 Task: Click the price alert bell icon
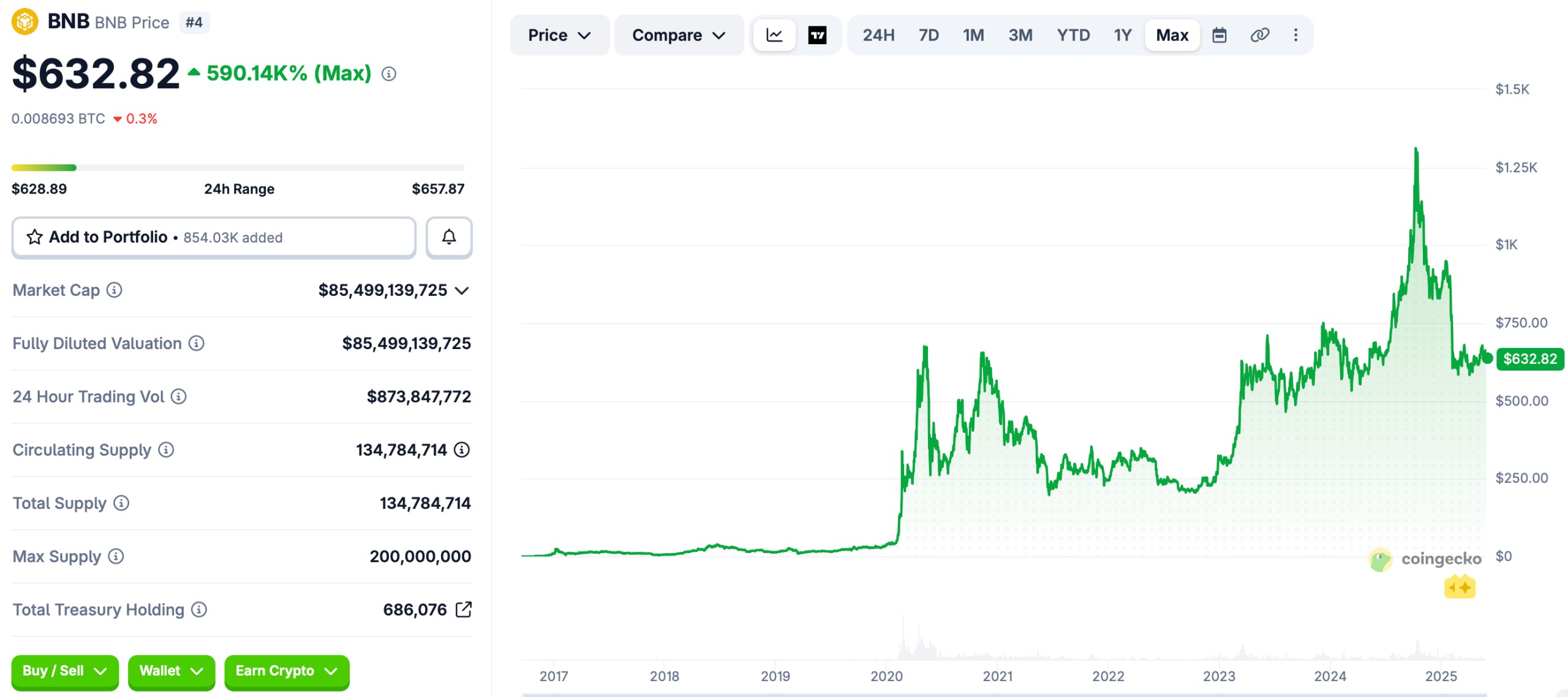click(x=449, y=237)
